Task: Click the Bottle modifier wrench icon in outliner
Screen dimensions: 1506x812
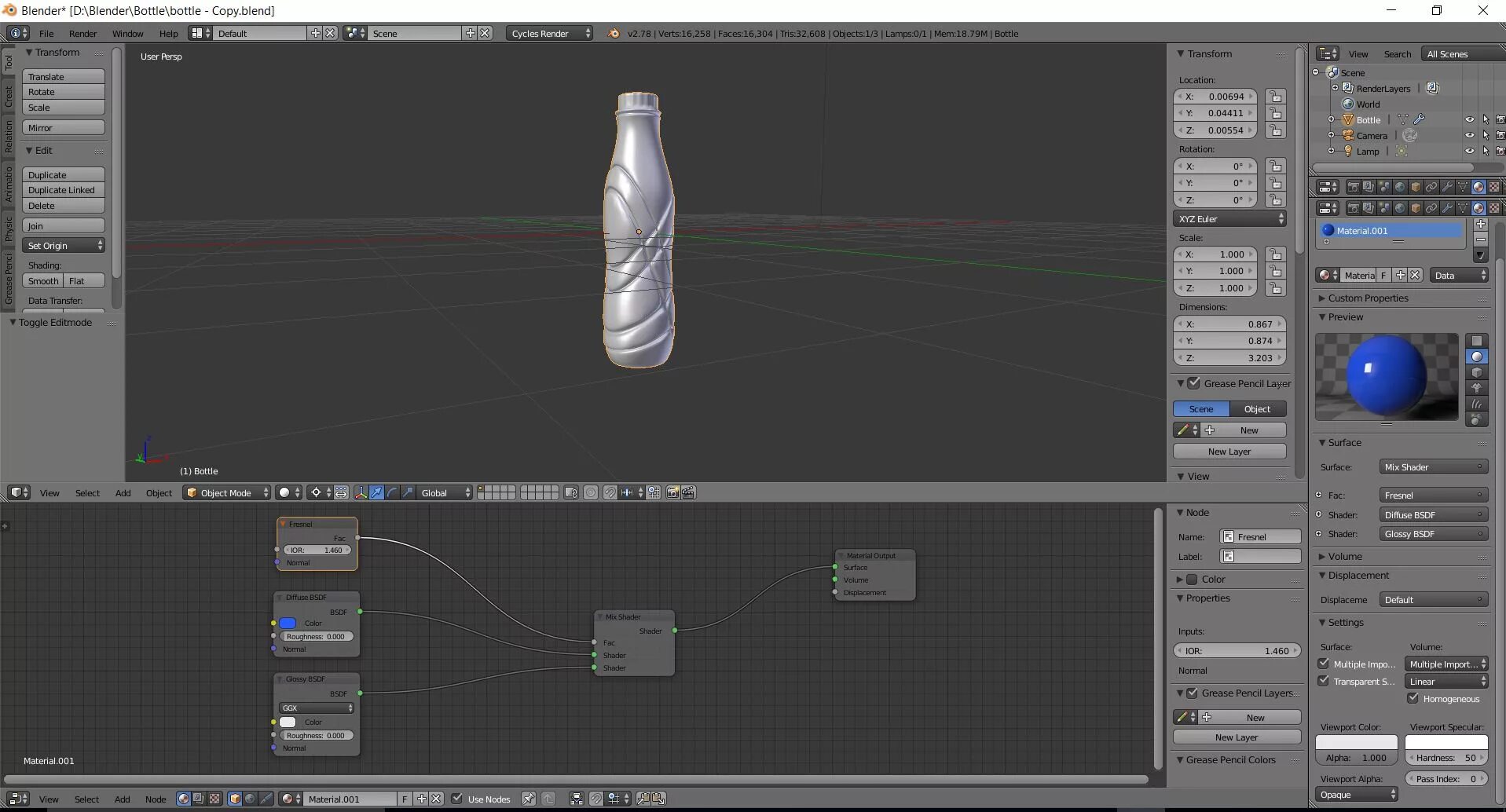Action: [1419, 119]
